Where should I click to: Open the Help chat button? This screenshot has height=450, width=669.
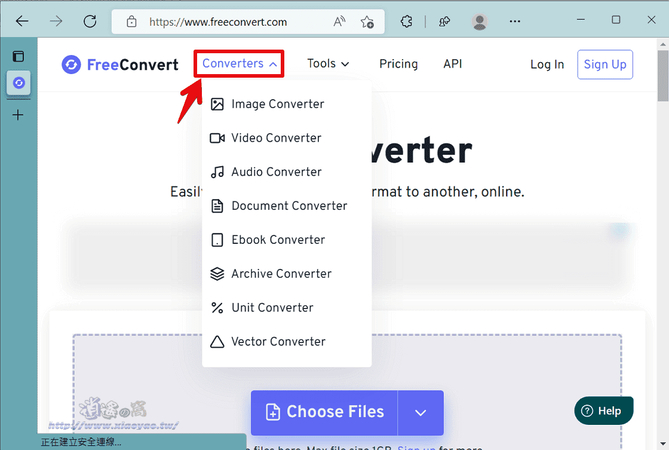pyautogui.click(x=604, y=411)
